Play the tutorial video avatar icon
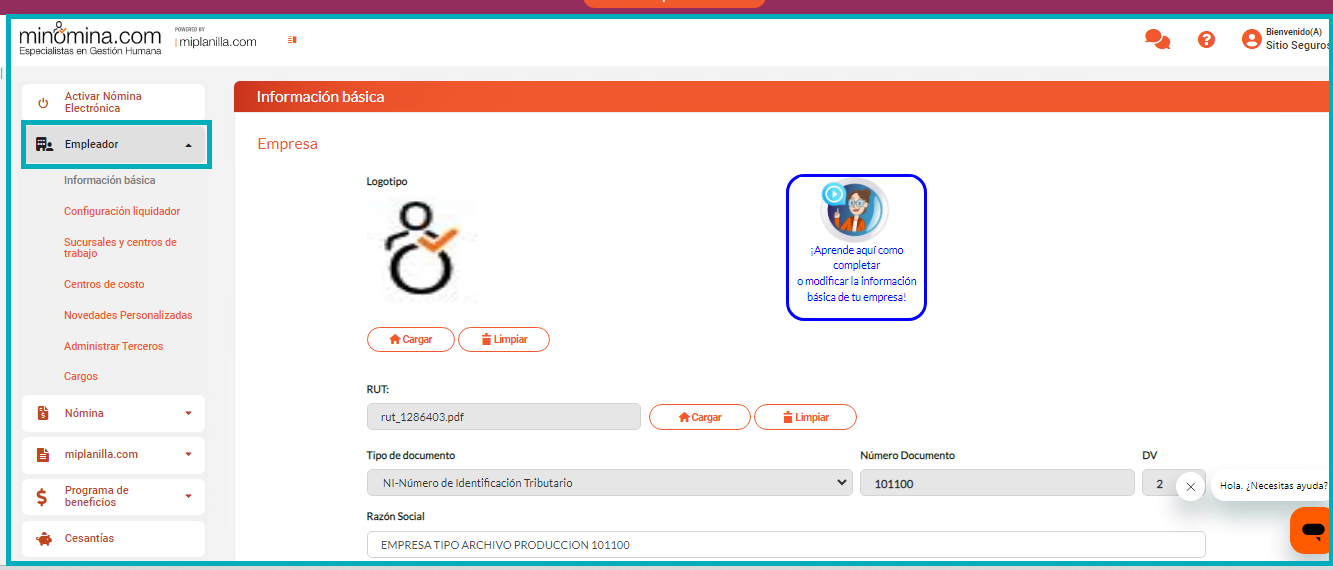The image size is (1333, 570). 853,209
